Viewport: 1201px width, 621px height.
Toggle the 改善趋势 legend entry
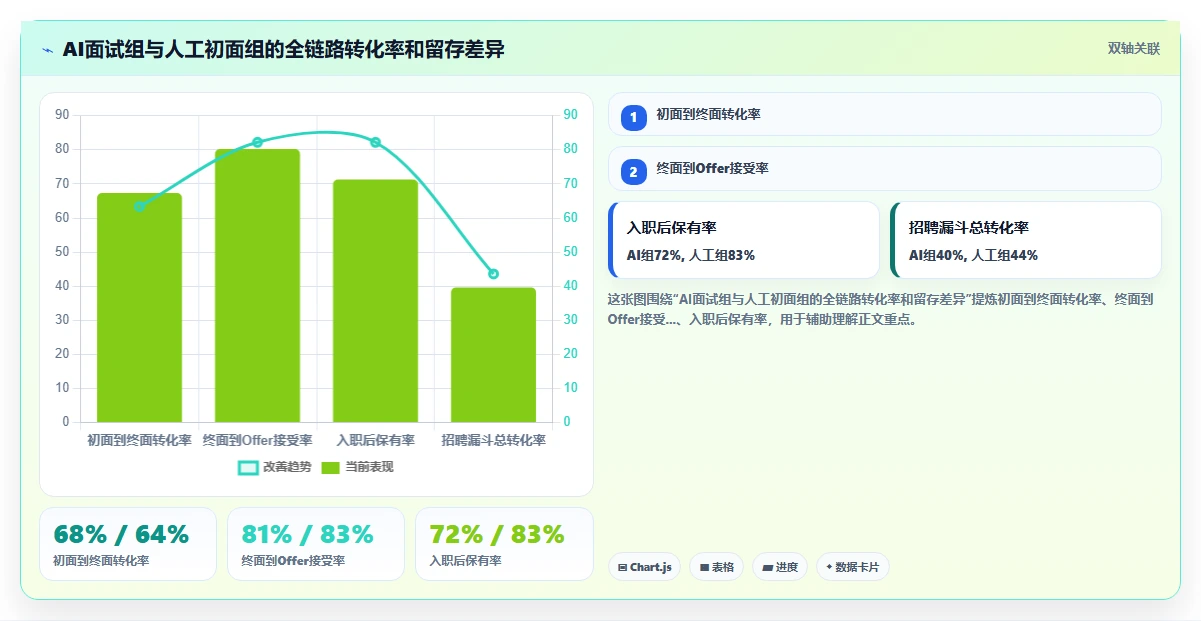click(x=275, y=467)
